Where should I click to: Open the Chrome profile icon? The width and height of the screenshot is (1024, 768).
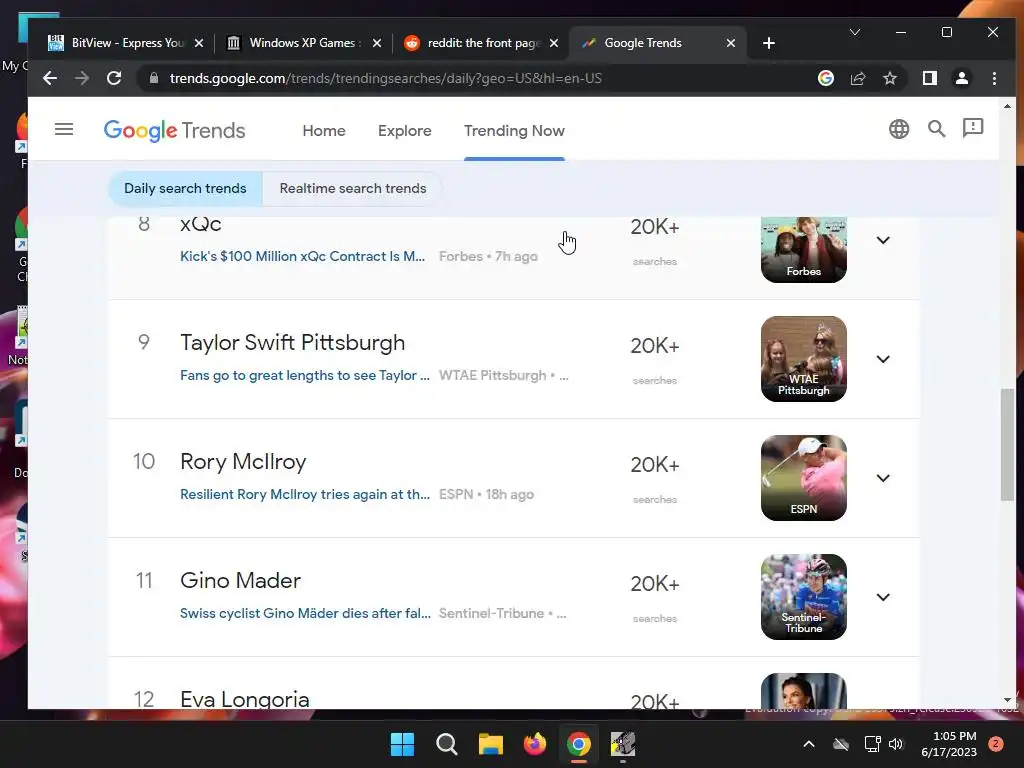coord(962,78)
